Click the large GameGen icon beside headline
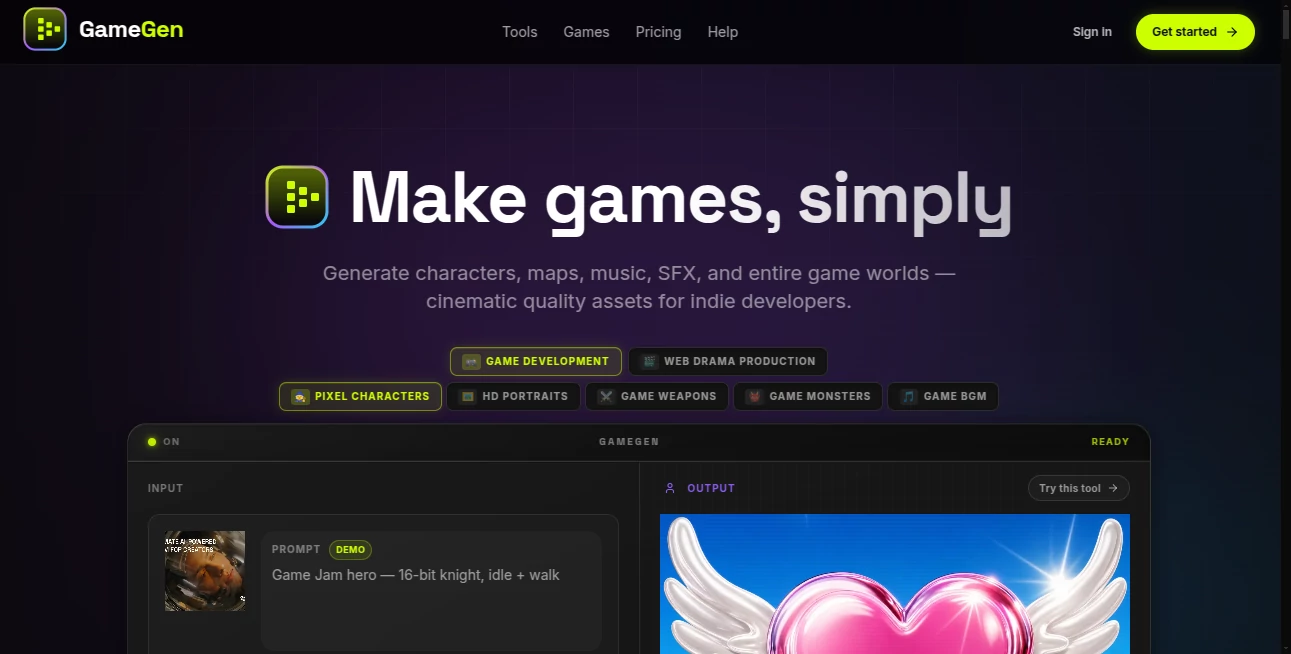Image resolution: width=1291 pixels, height=654 pixels. [x=297, y=197]
